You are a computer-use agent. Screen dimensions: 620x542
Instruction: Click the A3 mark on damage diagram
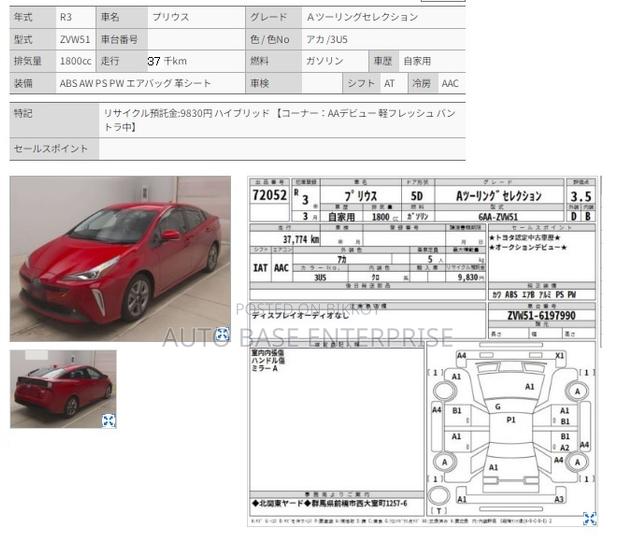coord(559,499)
